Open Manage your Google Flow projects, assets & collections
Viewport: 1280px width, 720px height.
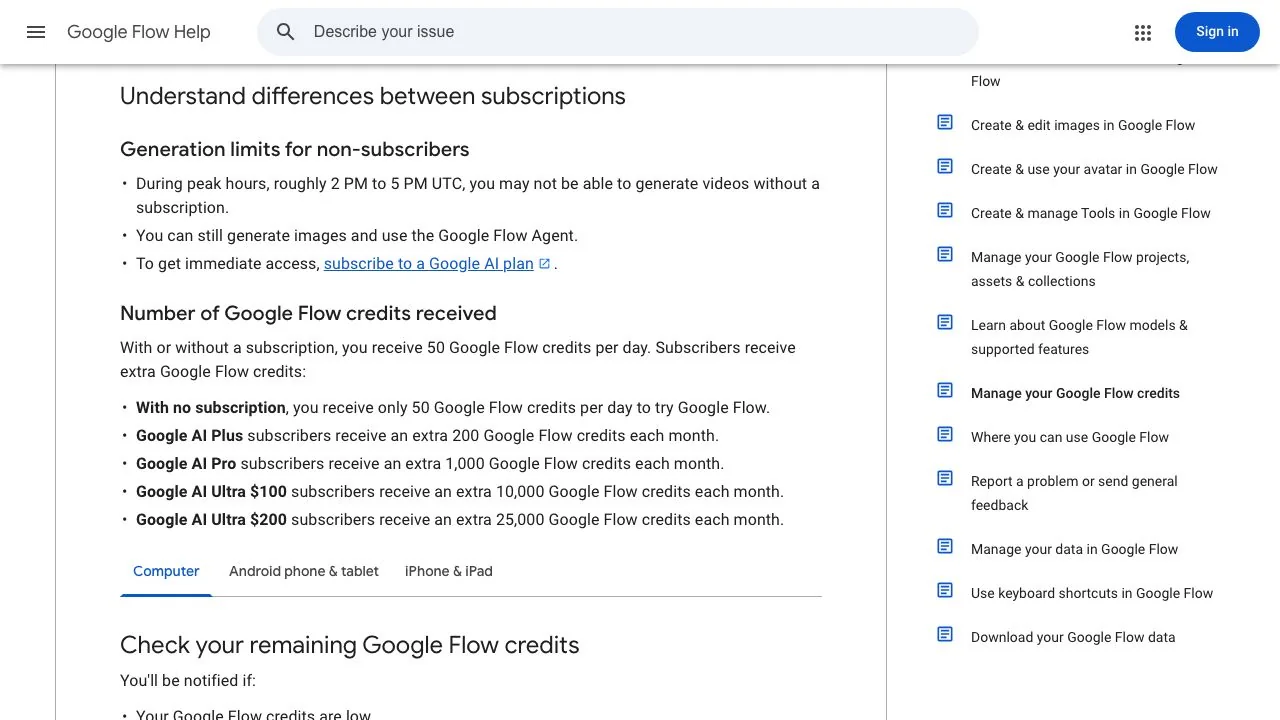pos(1080,269)
